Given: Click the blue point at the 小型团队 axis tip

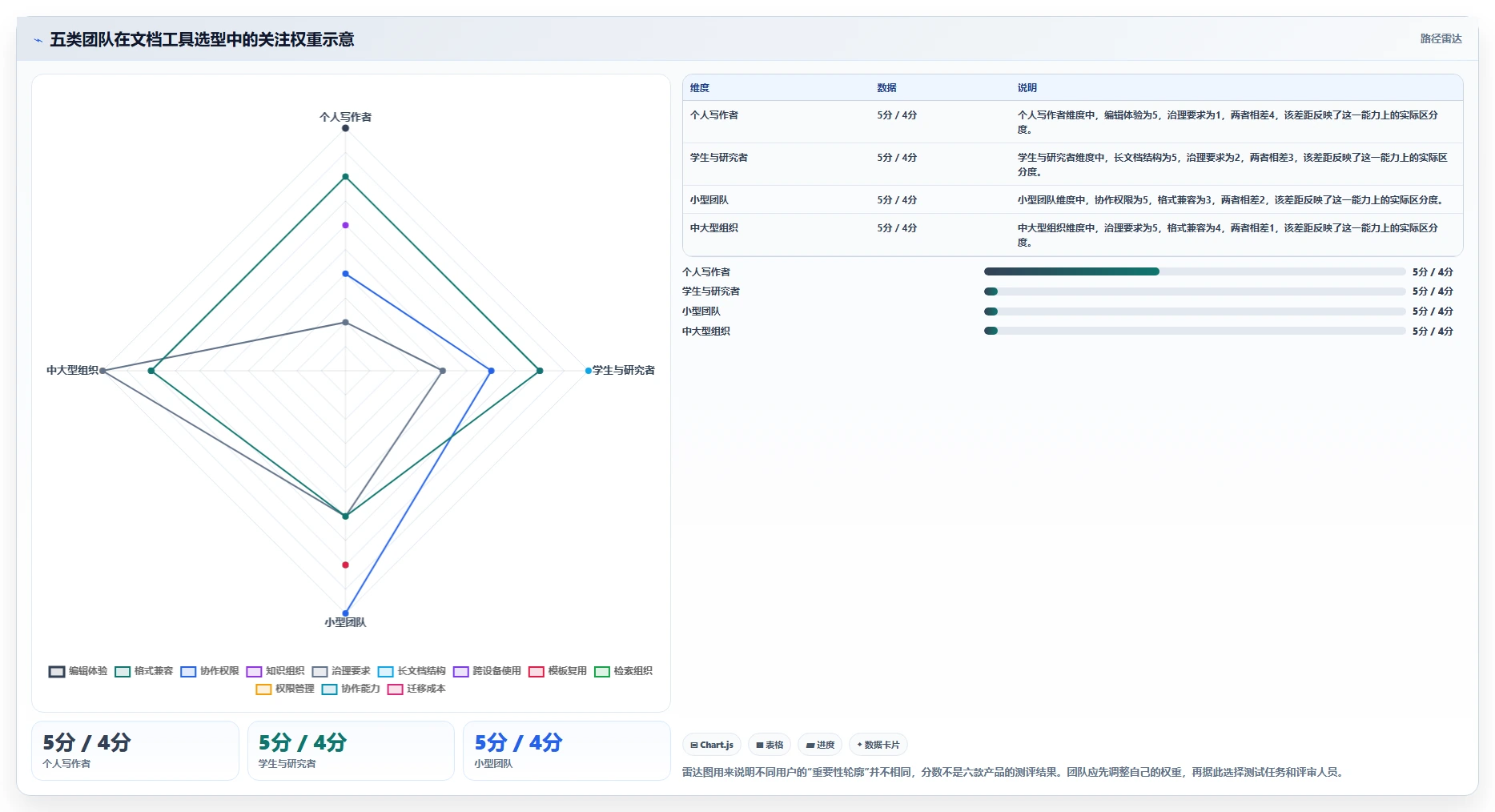Looking at the screenshot, I should click(345, 613).
